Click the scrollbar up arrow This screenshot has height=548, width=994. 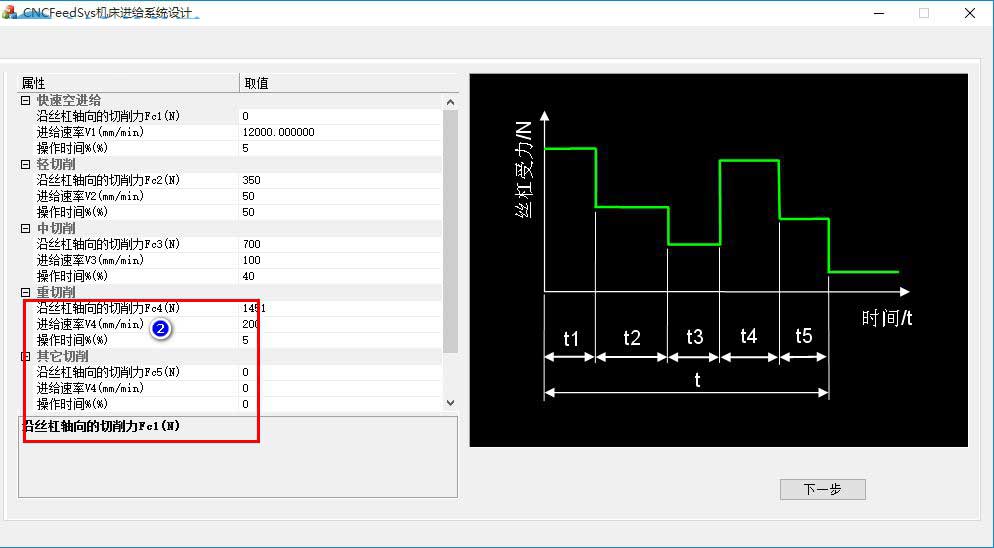[x=450, y=102]
